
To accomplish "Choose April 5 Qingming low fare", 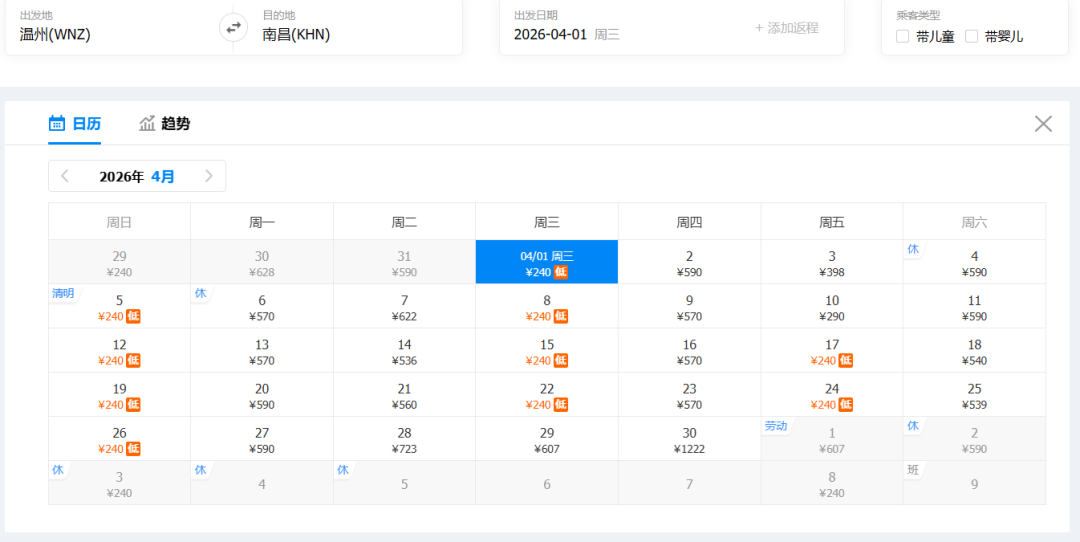I will [119, 308].
